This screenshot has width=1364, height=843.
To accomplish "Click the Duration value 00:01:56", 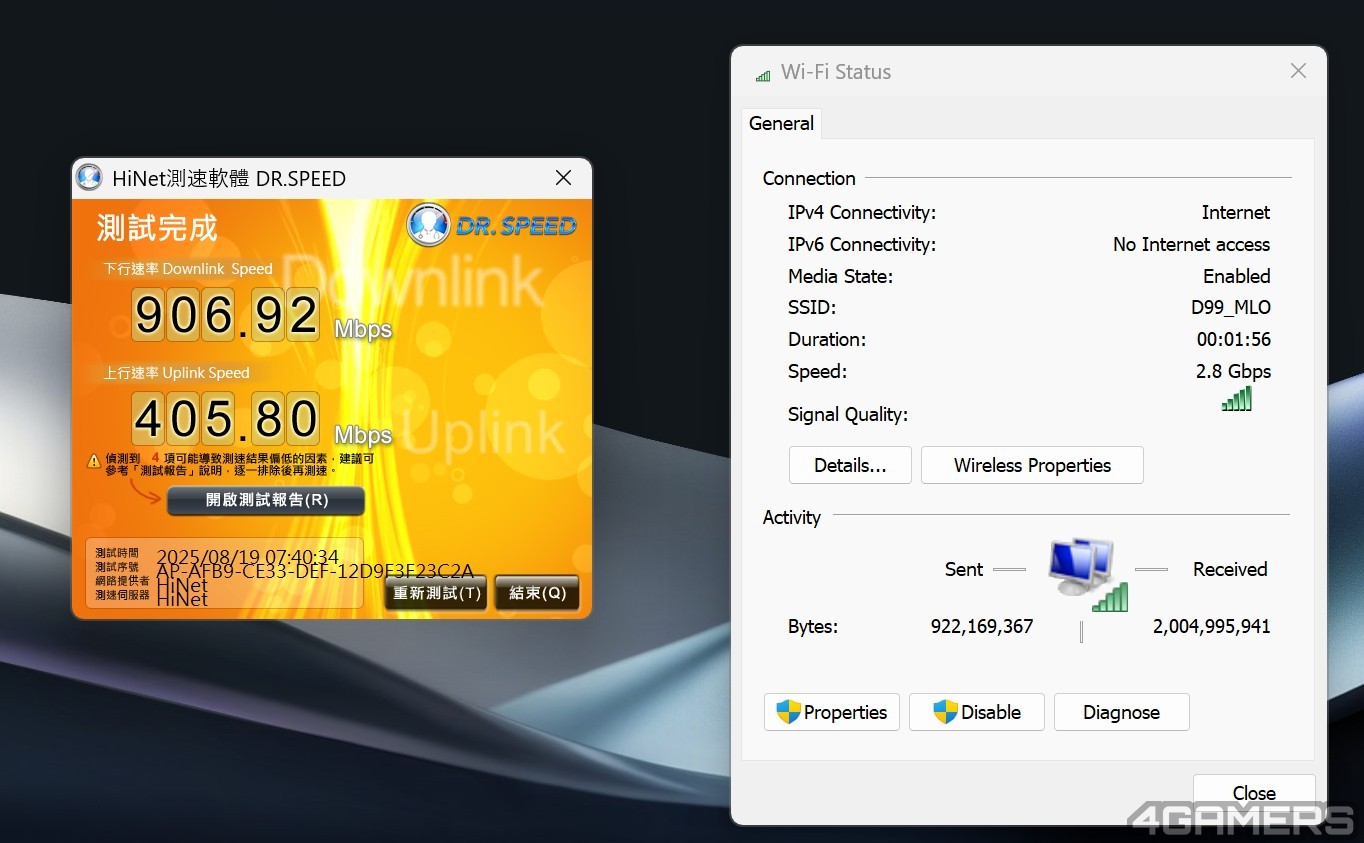I will click(x=1234, y=339).
